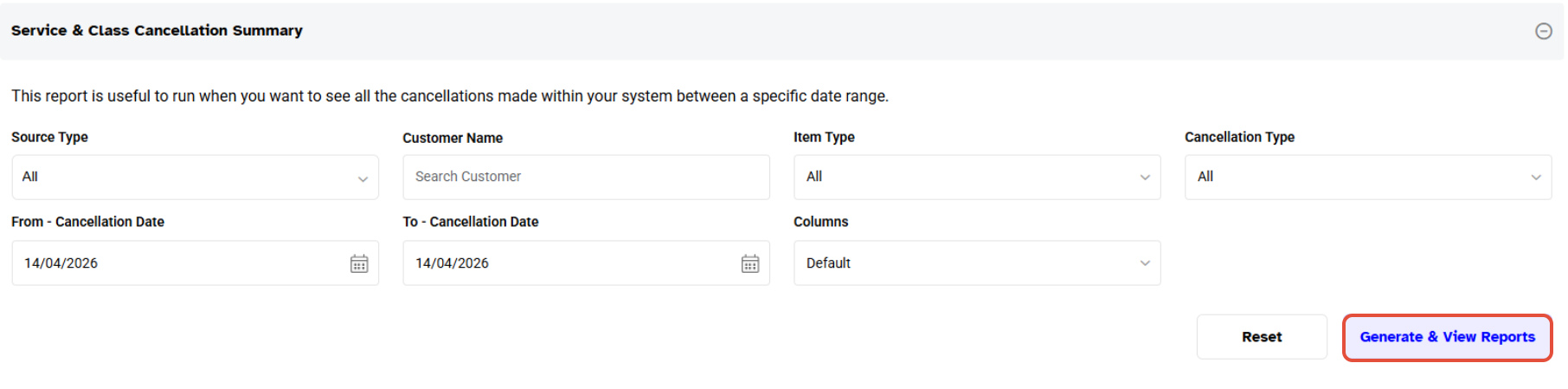This screenshot has width=1568, height=389.
Task: Click the To - Cancellation Date label
Action: coord(470,222)
